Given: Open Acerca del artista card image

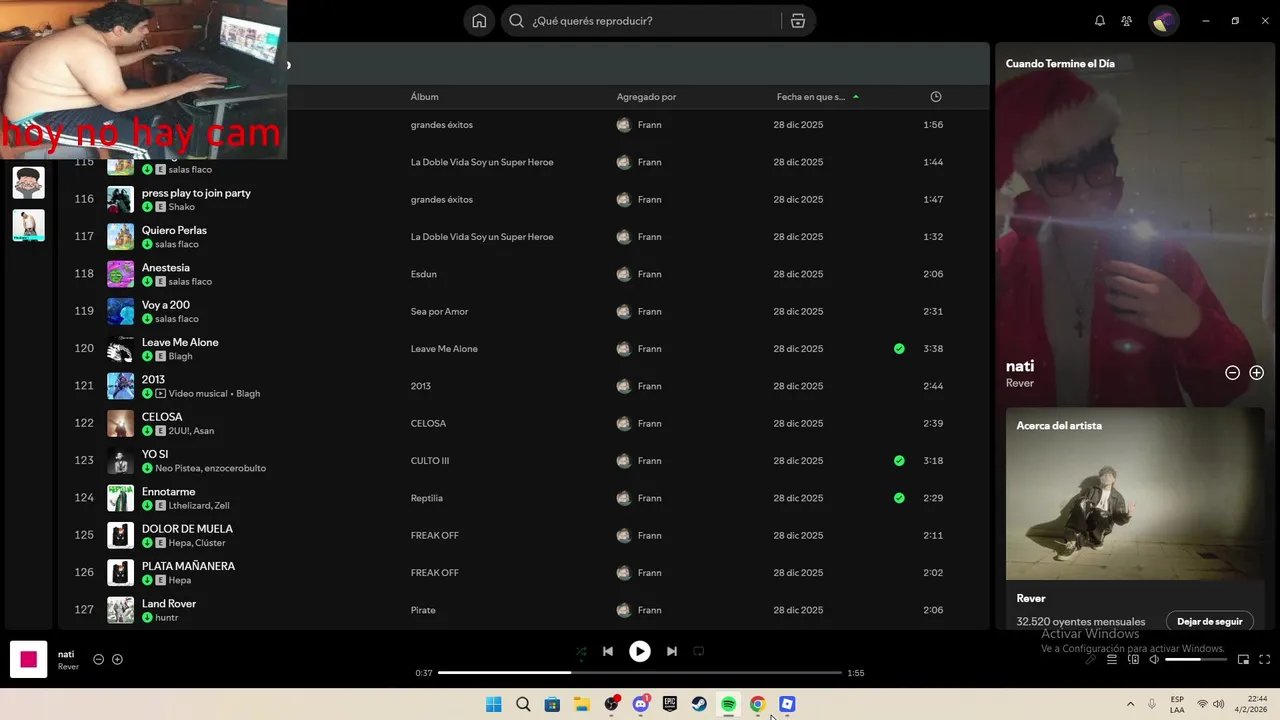Looking at the screenshot, I should click(x=1135, y=494).
